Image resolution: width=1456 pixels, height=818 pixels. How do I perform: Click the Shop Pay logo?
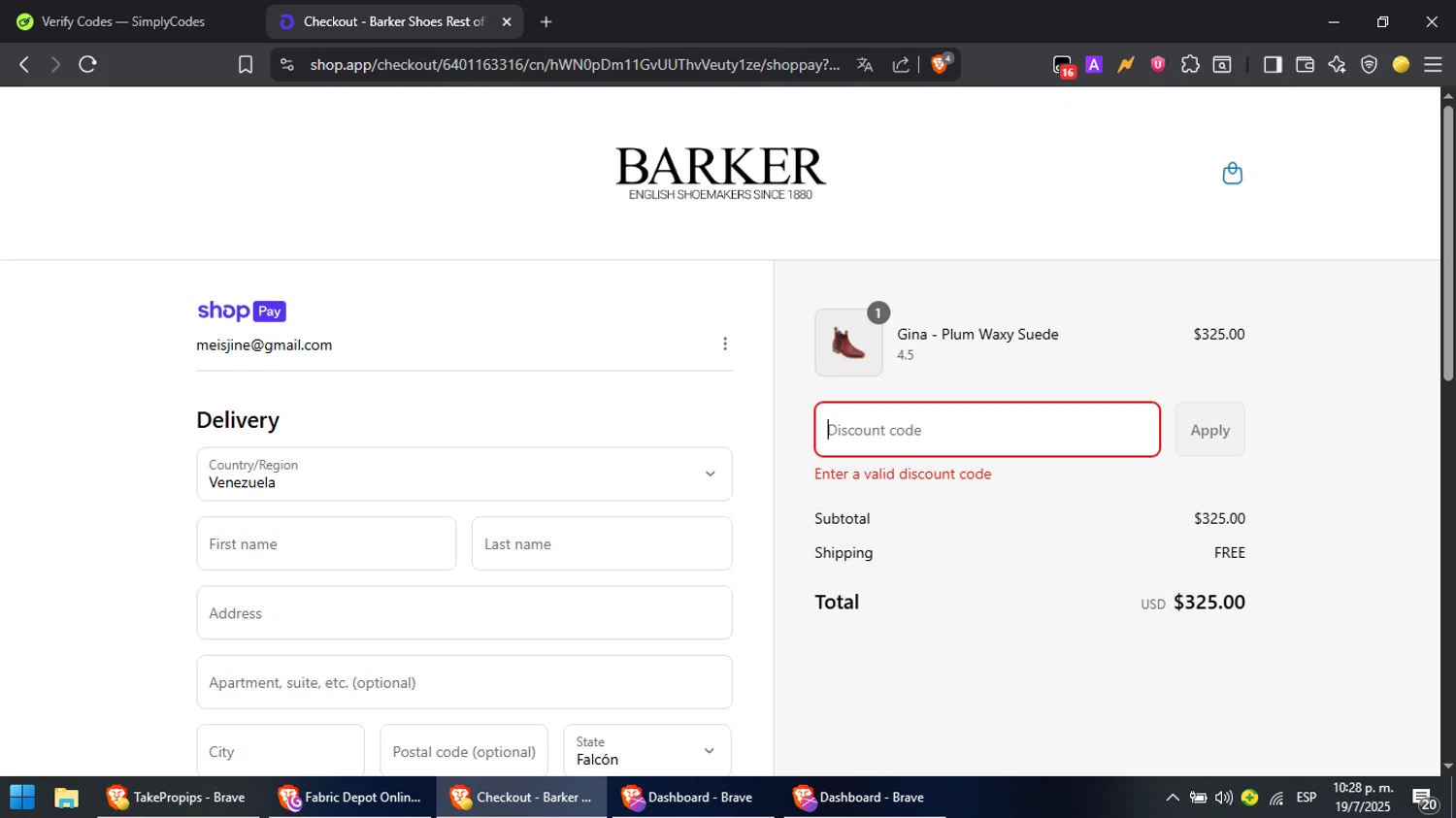point(242,311)
